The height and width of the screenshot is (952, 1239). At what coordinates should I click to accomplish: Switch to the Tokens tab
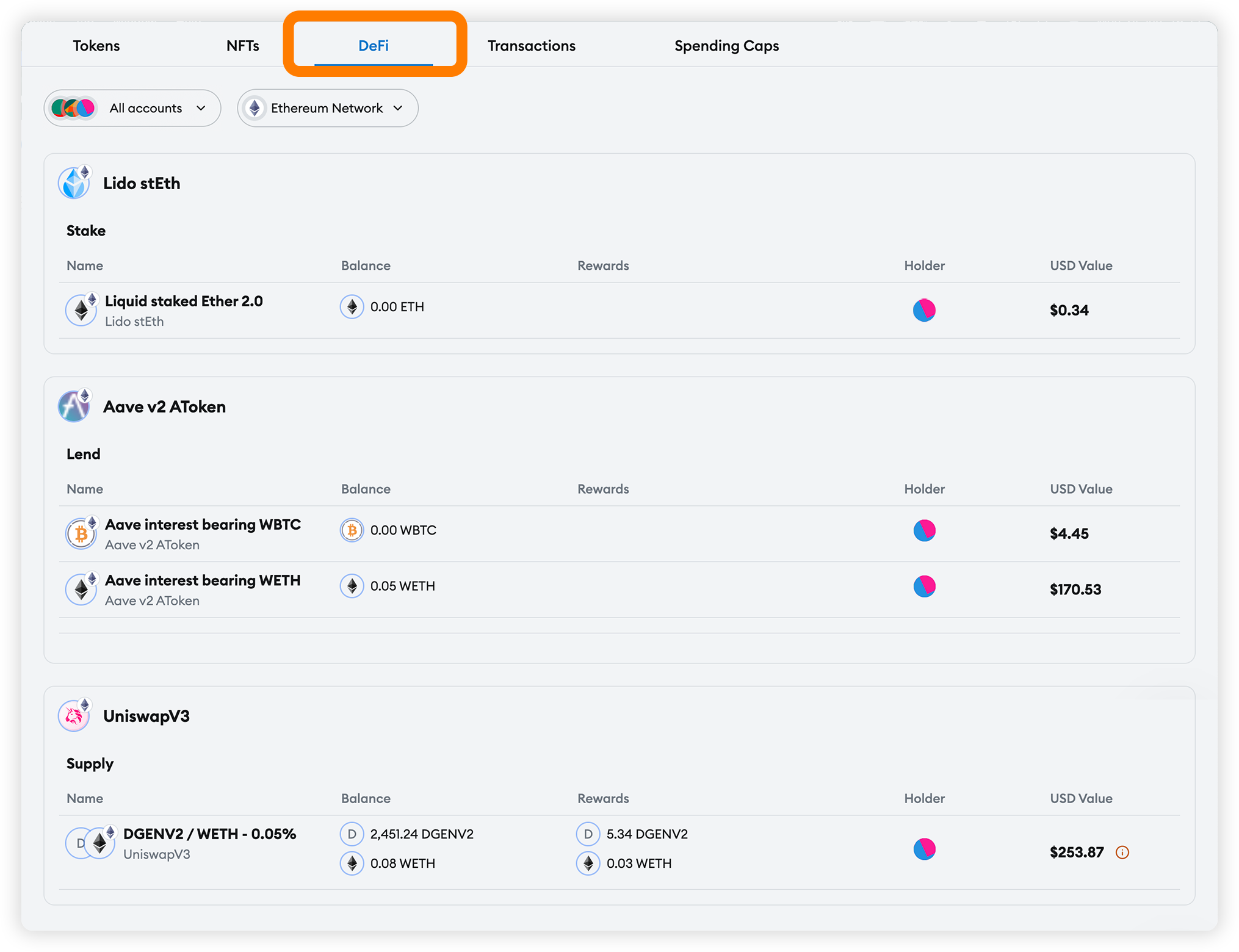point(96,46)
